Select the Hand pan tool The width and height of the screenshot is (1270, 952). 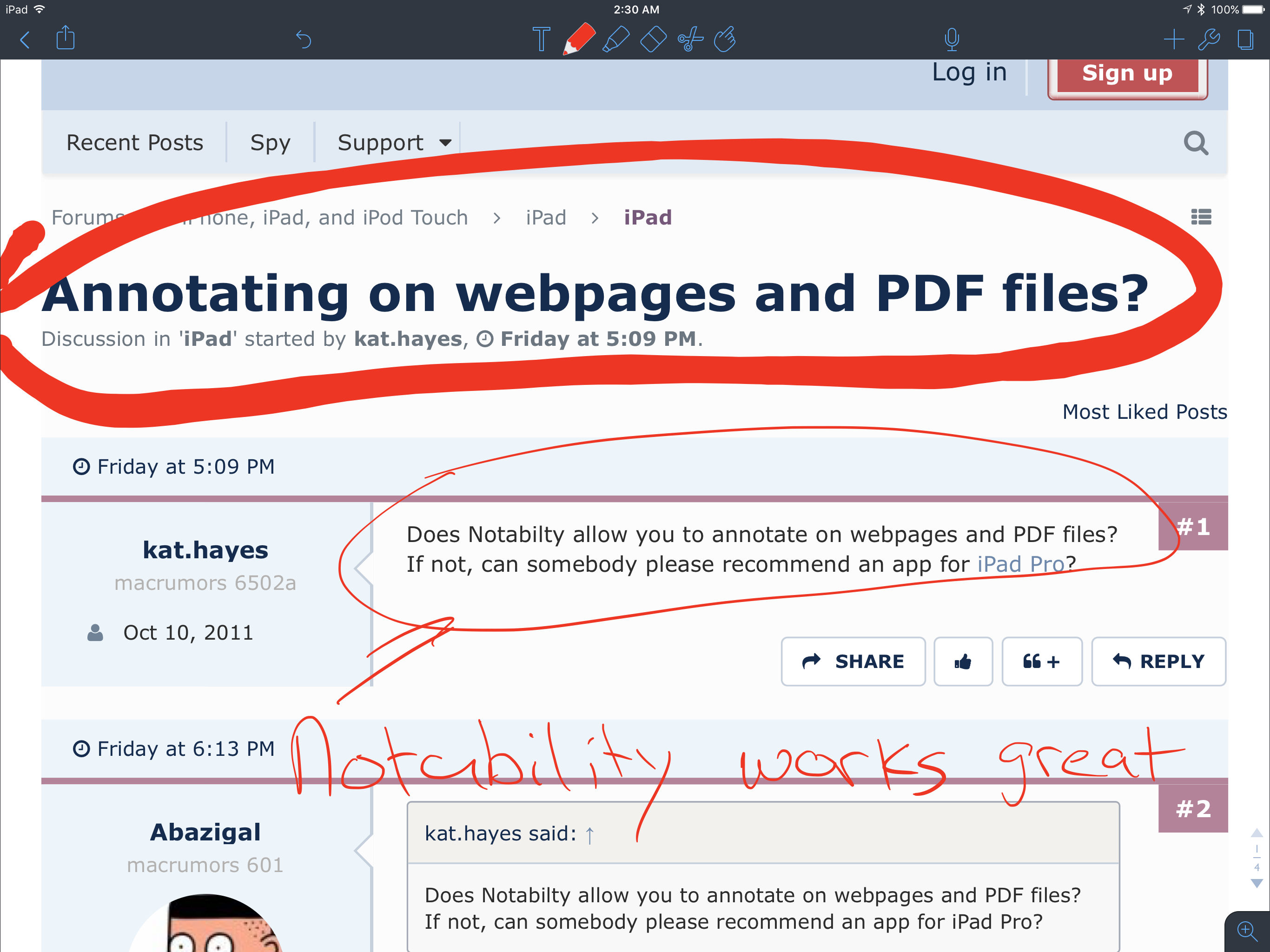(x=725, y=39)
